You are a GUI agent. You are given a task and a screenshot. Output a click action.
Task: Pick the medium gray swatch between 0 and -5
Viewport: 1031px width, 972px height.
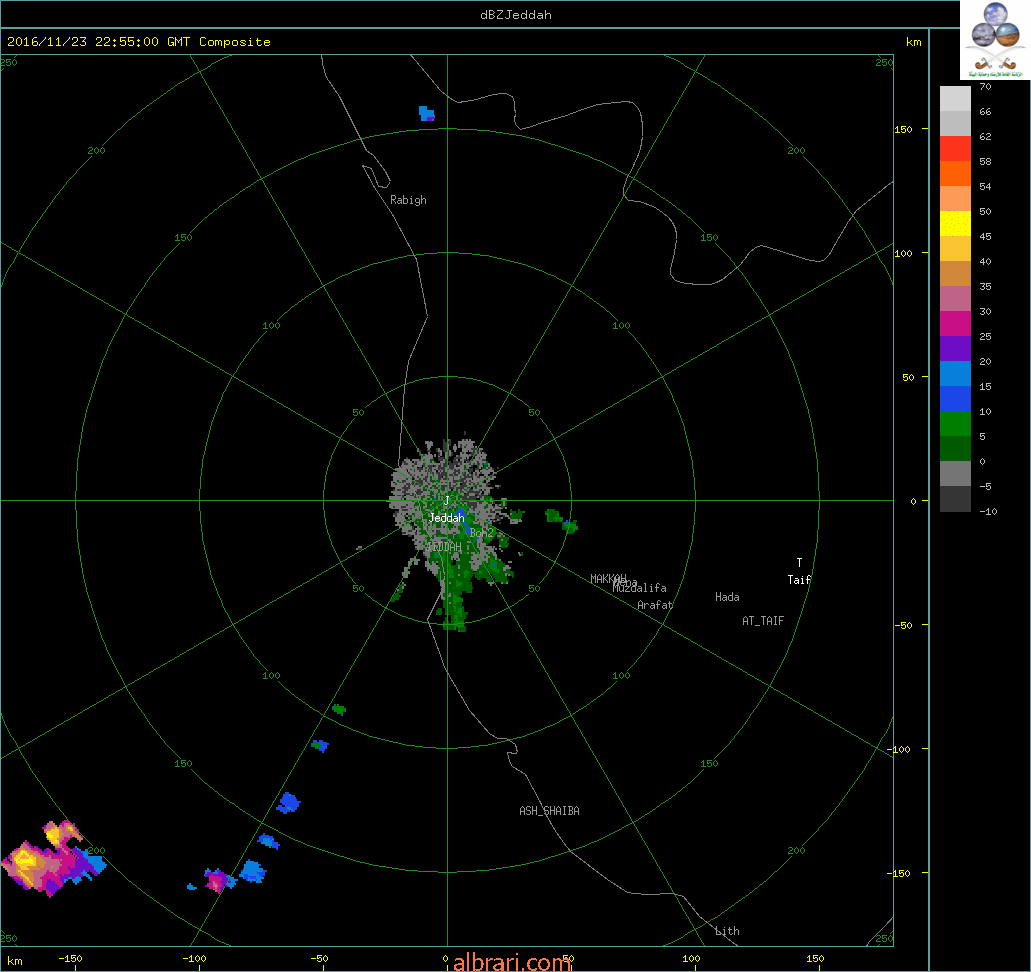tap(955, 474)
